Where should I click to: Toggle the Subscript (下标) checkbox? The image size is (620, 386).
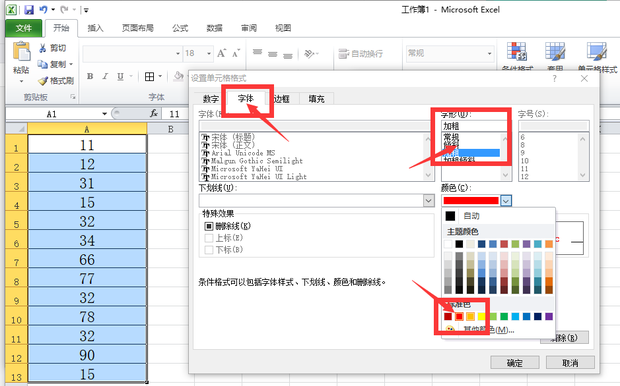point(209,250)
